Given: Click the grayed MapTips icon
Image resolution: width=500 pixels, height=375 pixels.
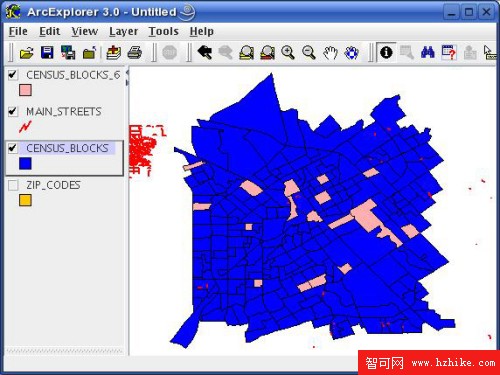Looking at the screenshot, I should 470,53.
